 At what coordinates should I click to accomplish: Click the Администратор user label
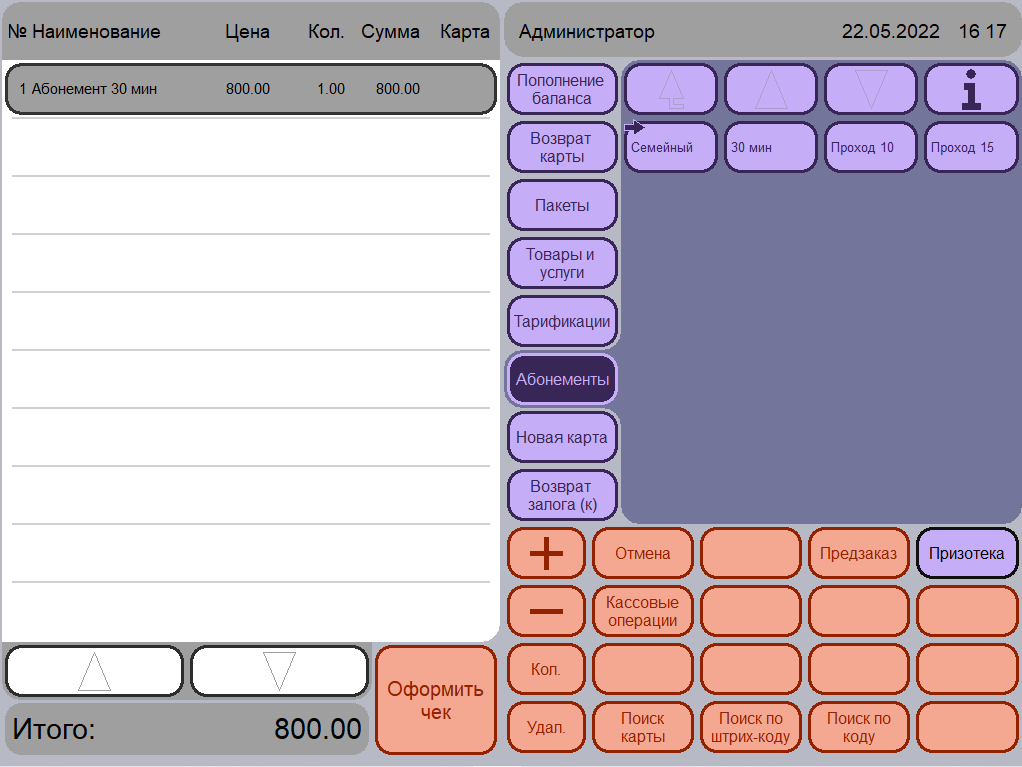coord(587,31)
